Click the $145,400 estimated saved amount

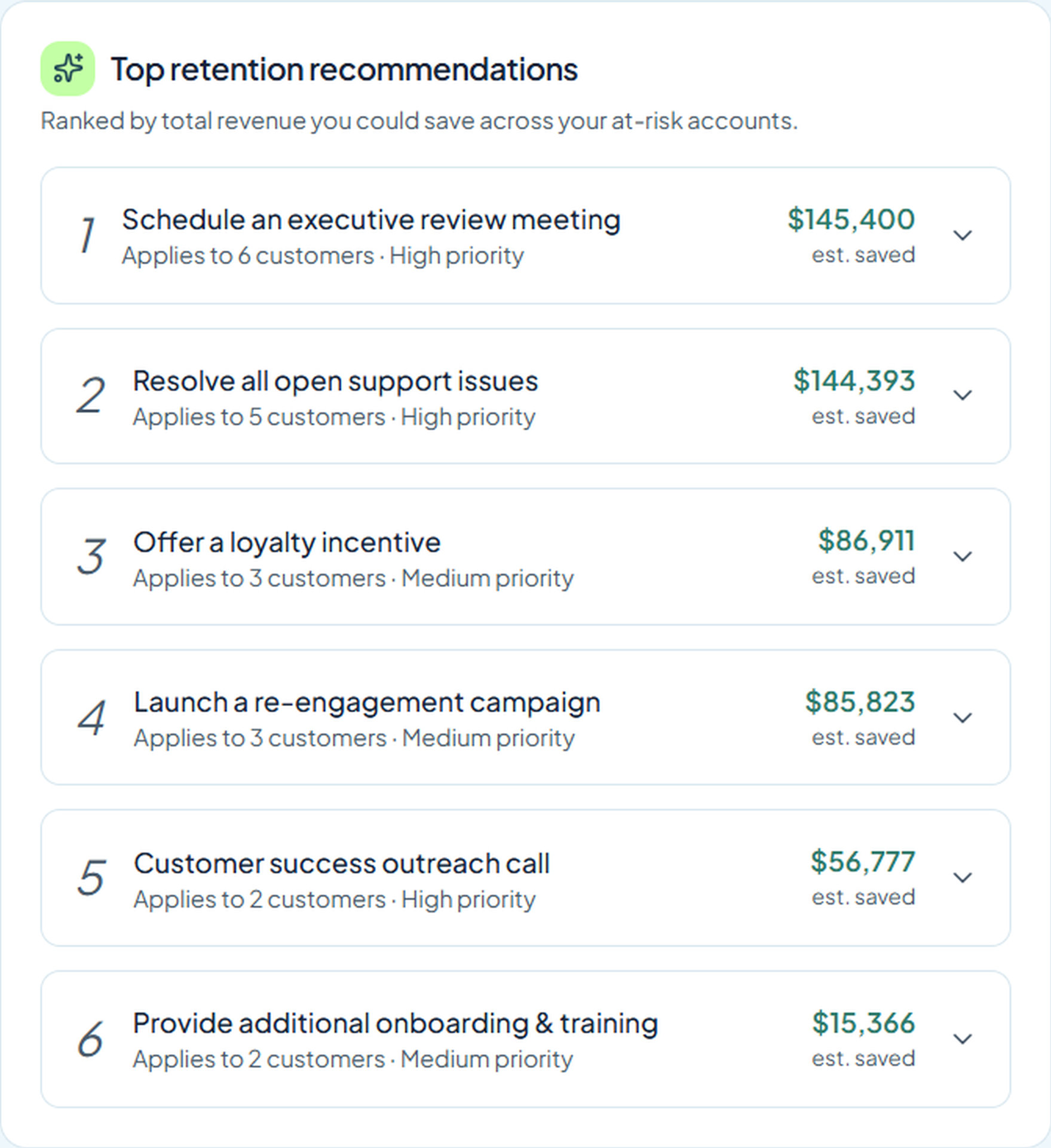coord(851,219)
